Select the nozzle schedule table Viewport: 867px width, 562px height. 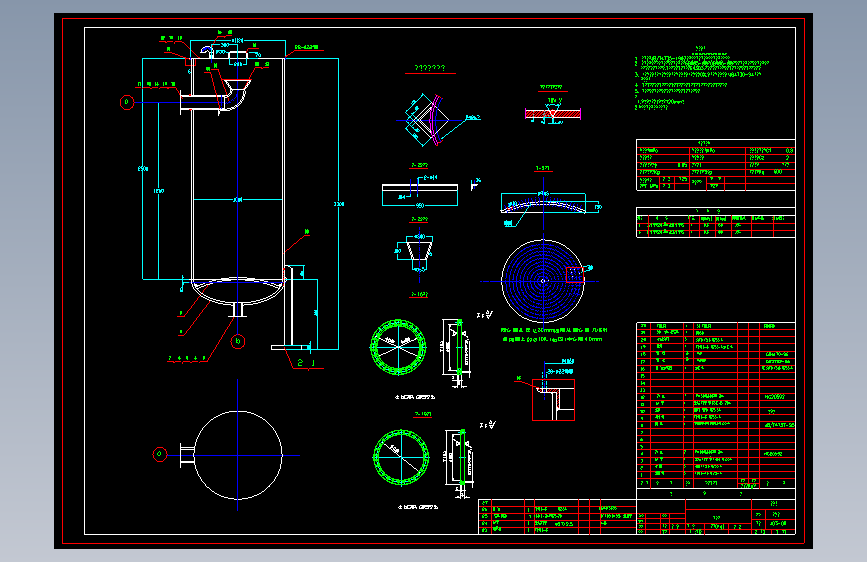(716, 222)
